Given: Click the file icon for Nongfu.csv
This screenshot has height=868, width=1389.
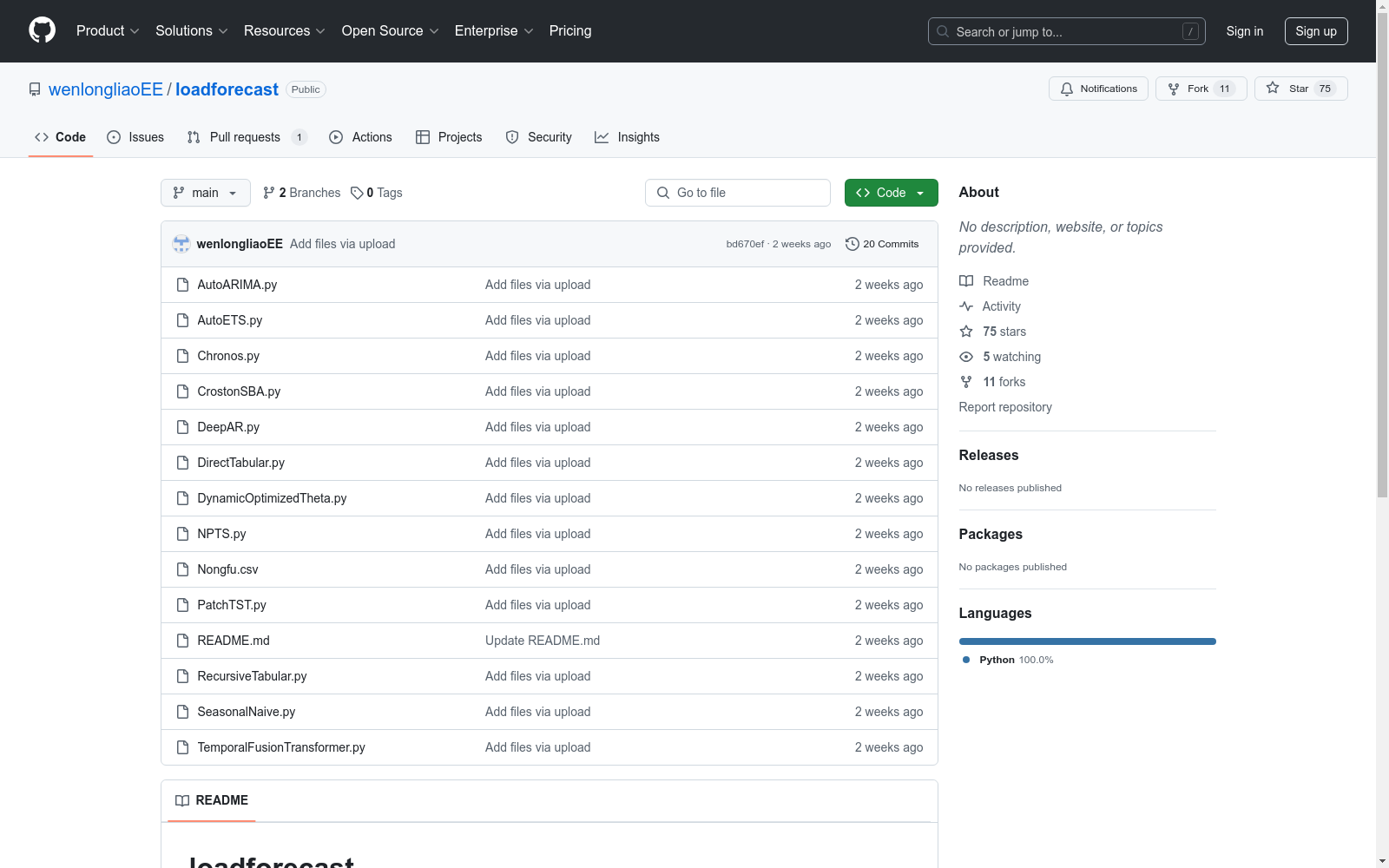Looking at the screenshot, I should point(182,569).
